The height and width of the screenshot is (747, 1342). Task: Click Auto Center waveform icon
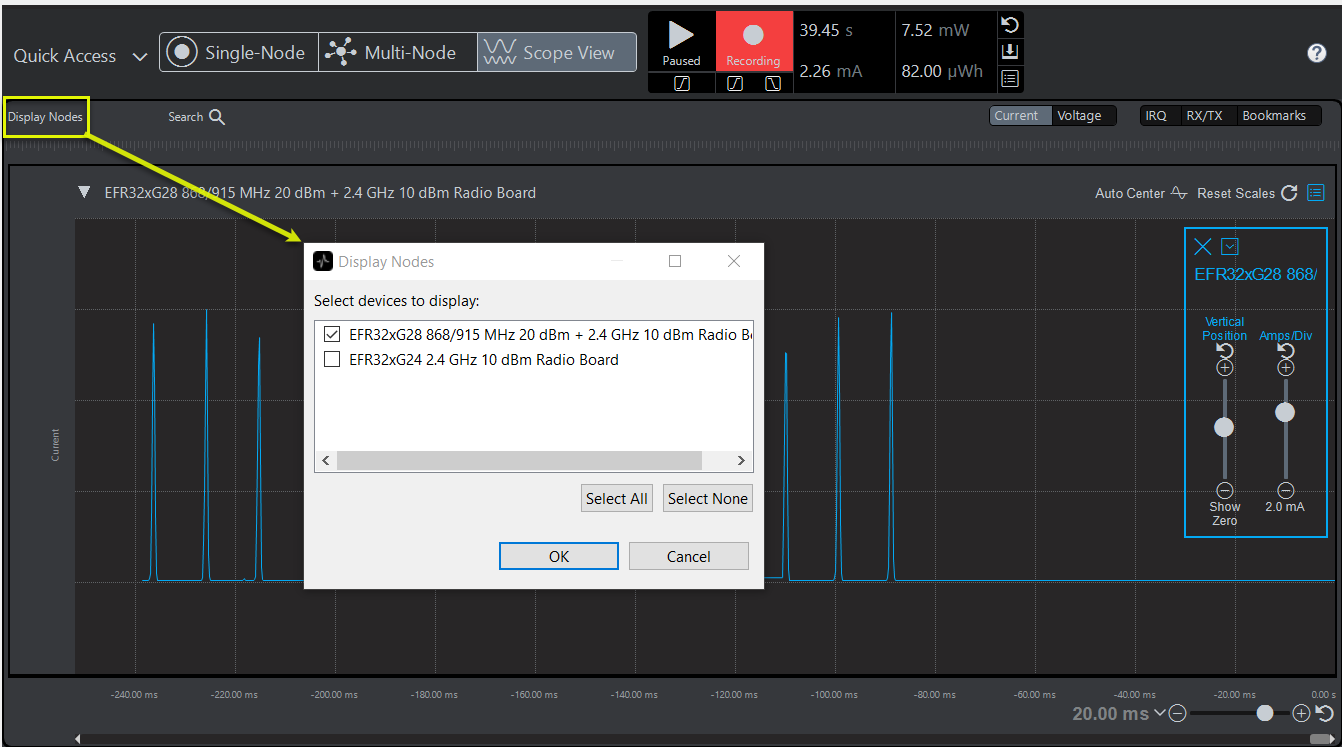coord(1179,193)
